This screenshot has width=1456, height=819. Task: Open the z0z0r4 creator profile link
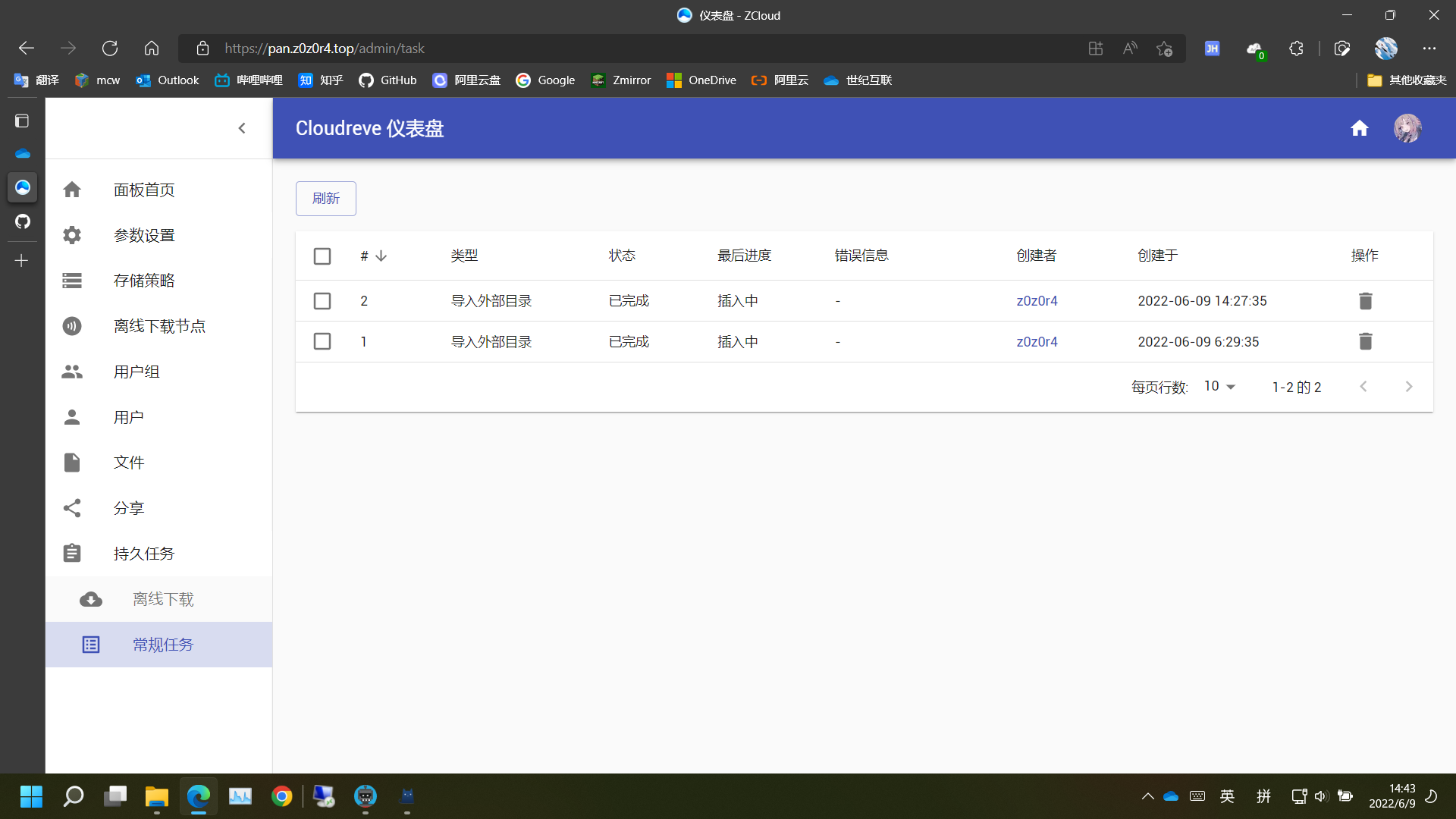pyautogui.click(x=1036, y=300)
